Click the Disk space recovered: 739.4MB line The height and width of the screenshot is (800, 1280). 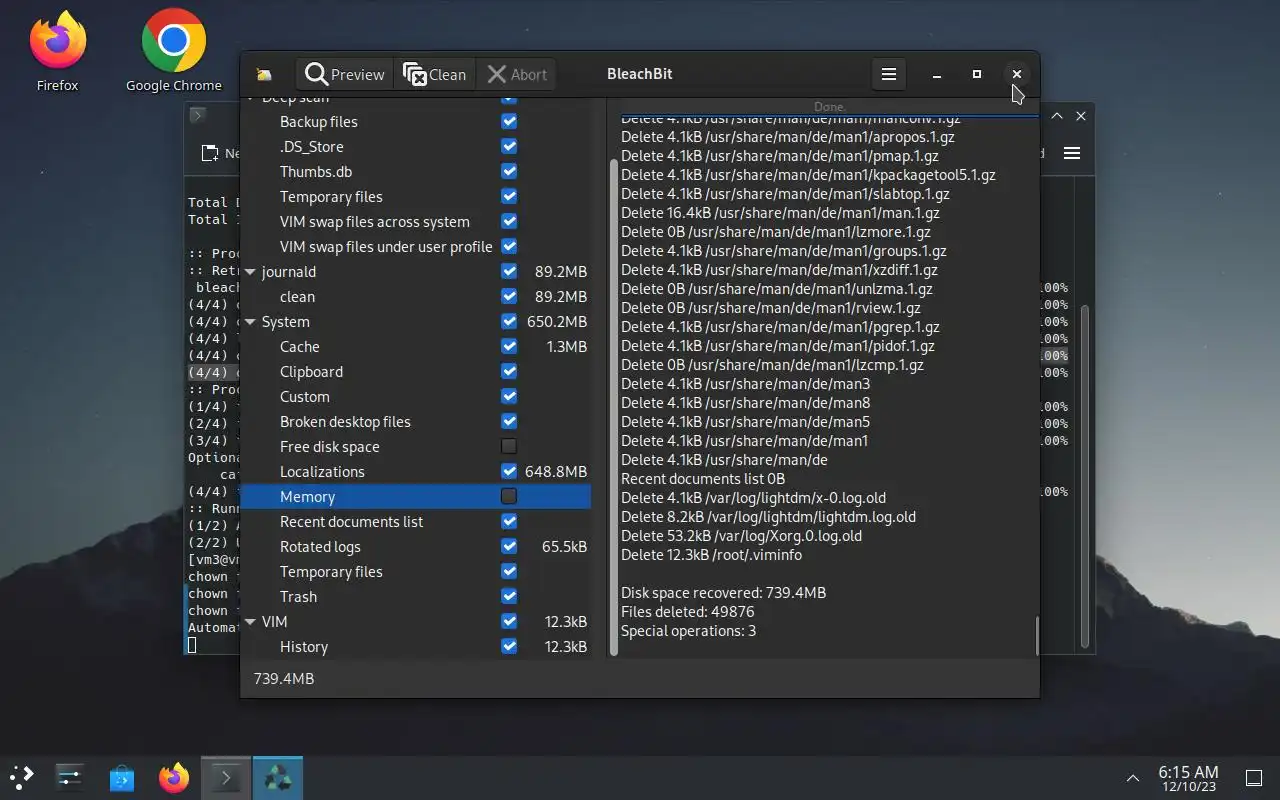pyautogui.click(x=723, y=592)
